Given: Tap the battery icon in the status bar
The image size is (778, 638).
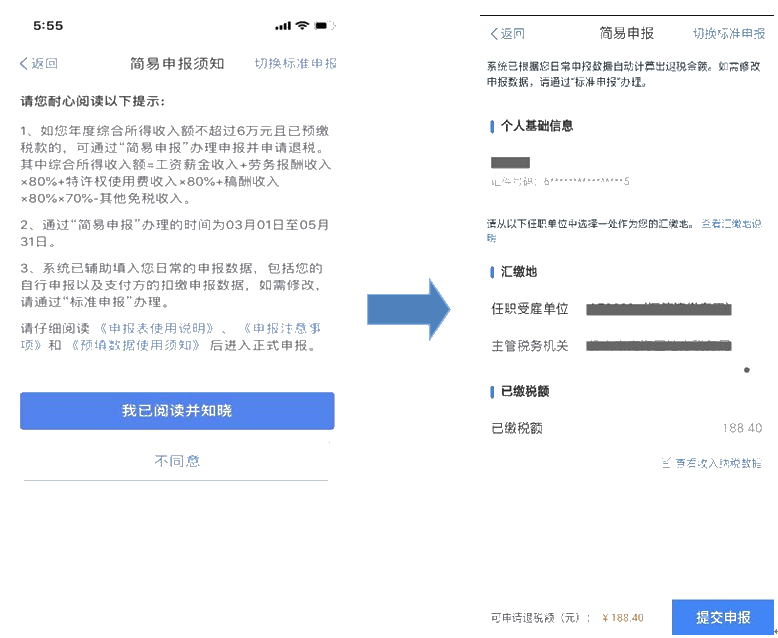Looking at the screenshot, I should 324,25.
